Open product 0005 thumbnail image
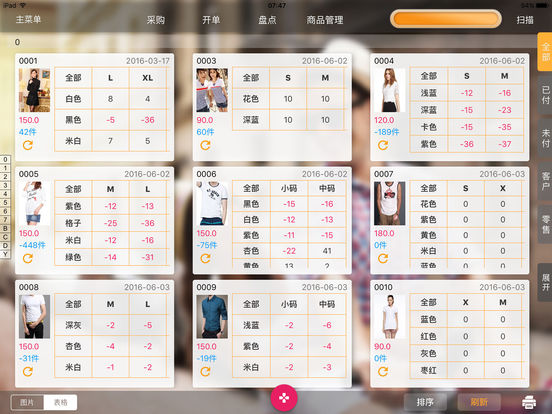This screenshot has width=552, height=414. tap(34, 203)
